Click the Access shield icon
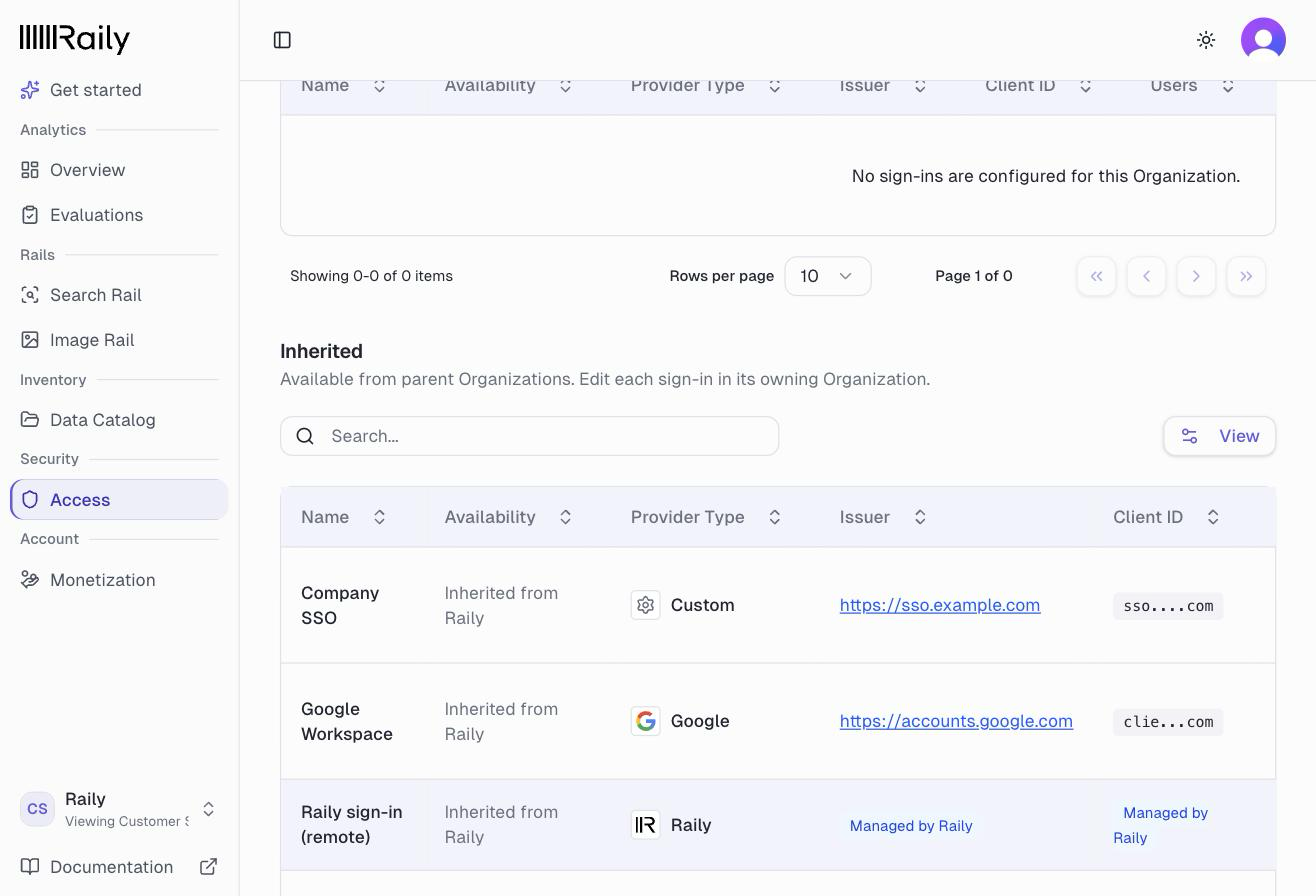The width and height of the screenshot is (1316, 896). (30, 500)
